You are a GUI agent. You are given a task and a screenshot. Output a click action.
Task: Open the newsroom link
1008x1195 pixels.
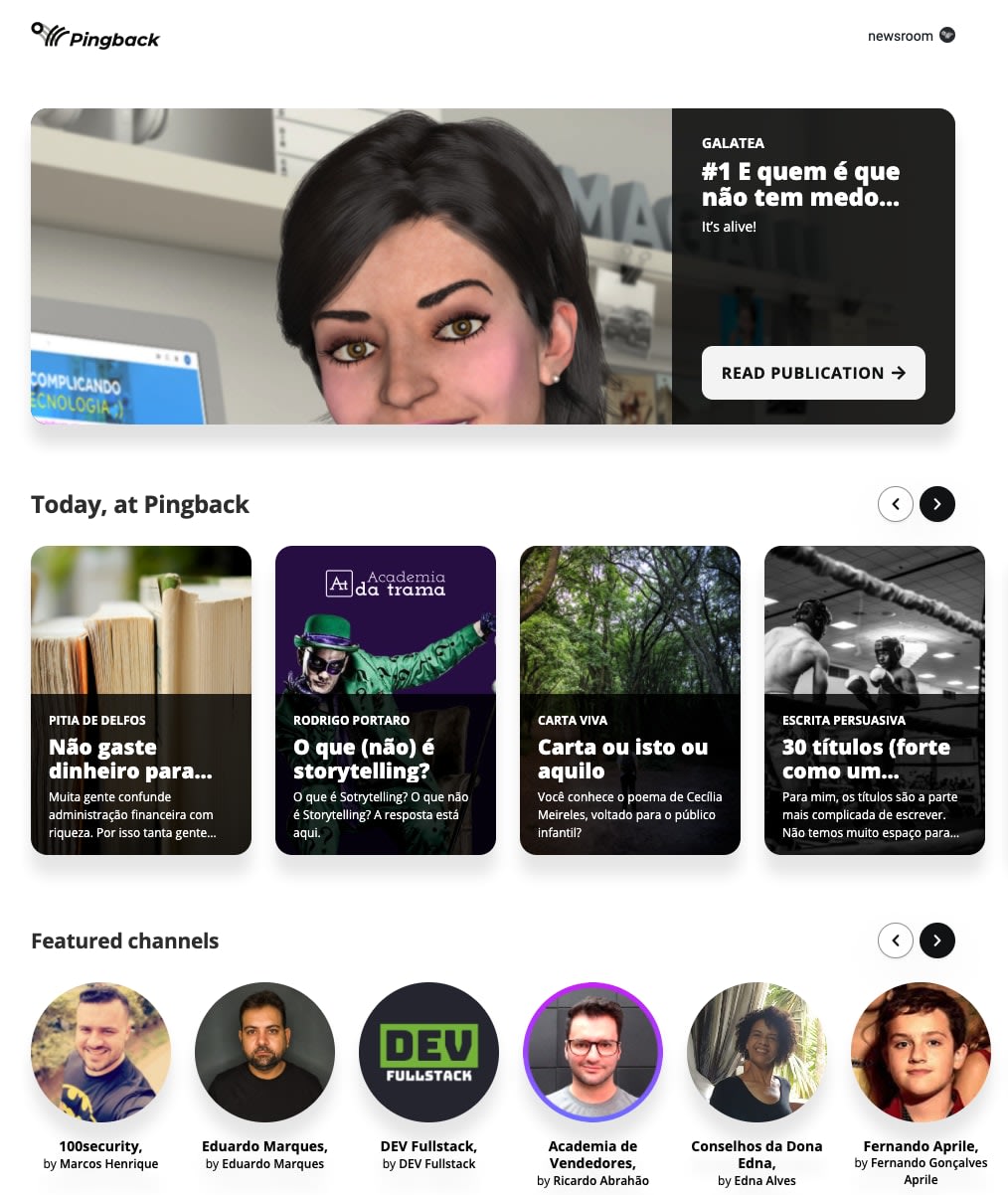click(901, 36)
